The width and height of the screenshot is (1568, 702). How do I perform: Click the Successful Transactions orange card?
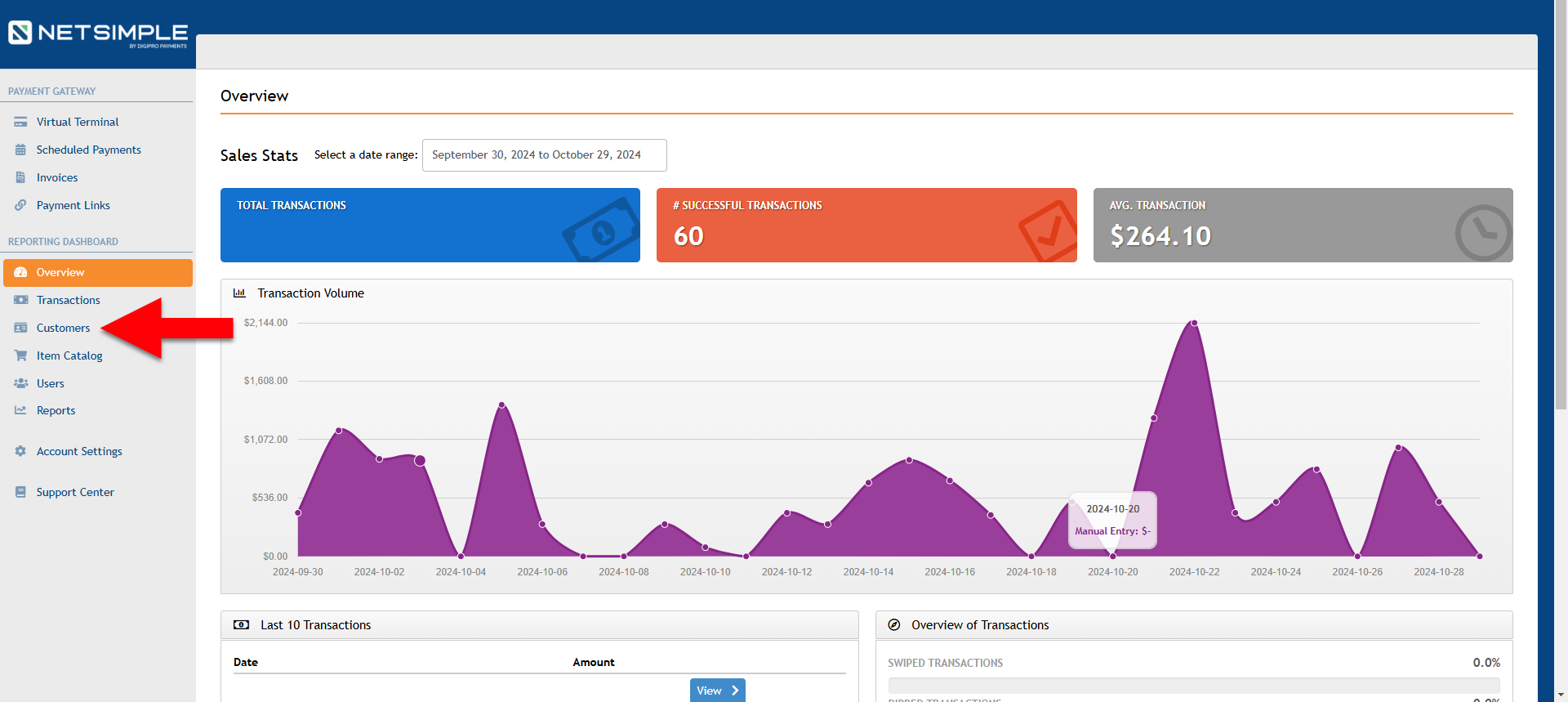pyautogui.click(x=866, y=226)
